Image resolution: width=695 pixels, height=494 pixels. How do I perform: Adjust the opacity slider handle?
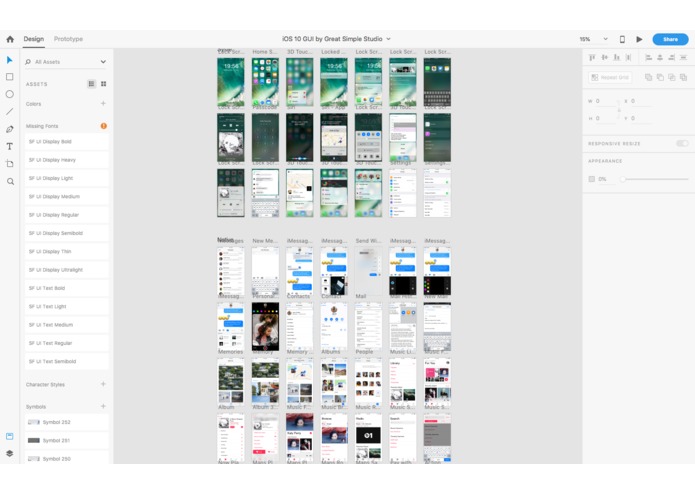click(623, 179)
